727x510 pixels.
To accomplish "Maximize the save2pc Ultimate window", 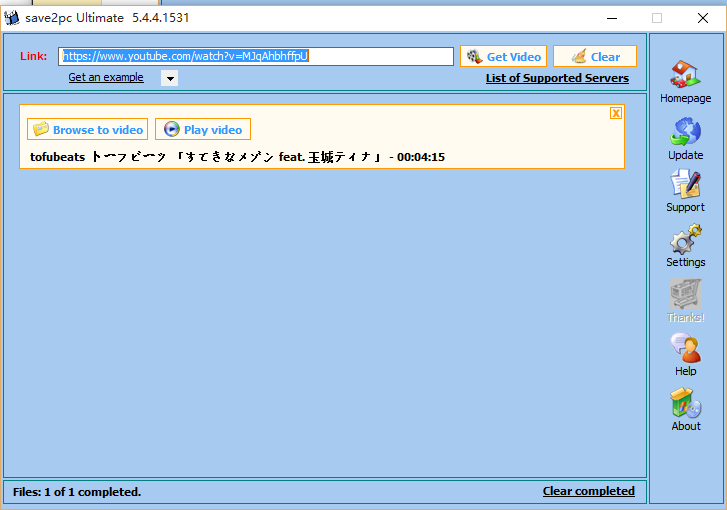I will (x=657, y=18).
